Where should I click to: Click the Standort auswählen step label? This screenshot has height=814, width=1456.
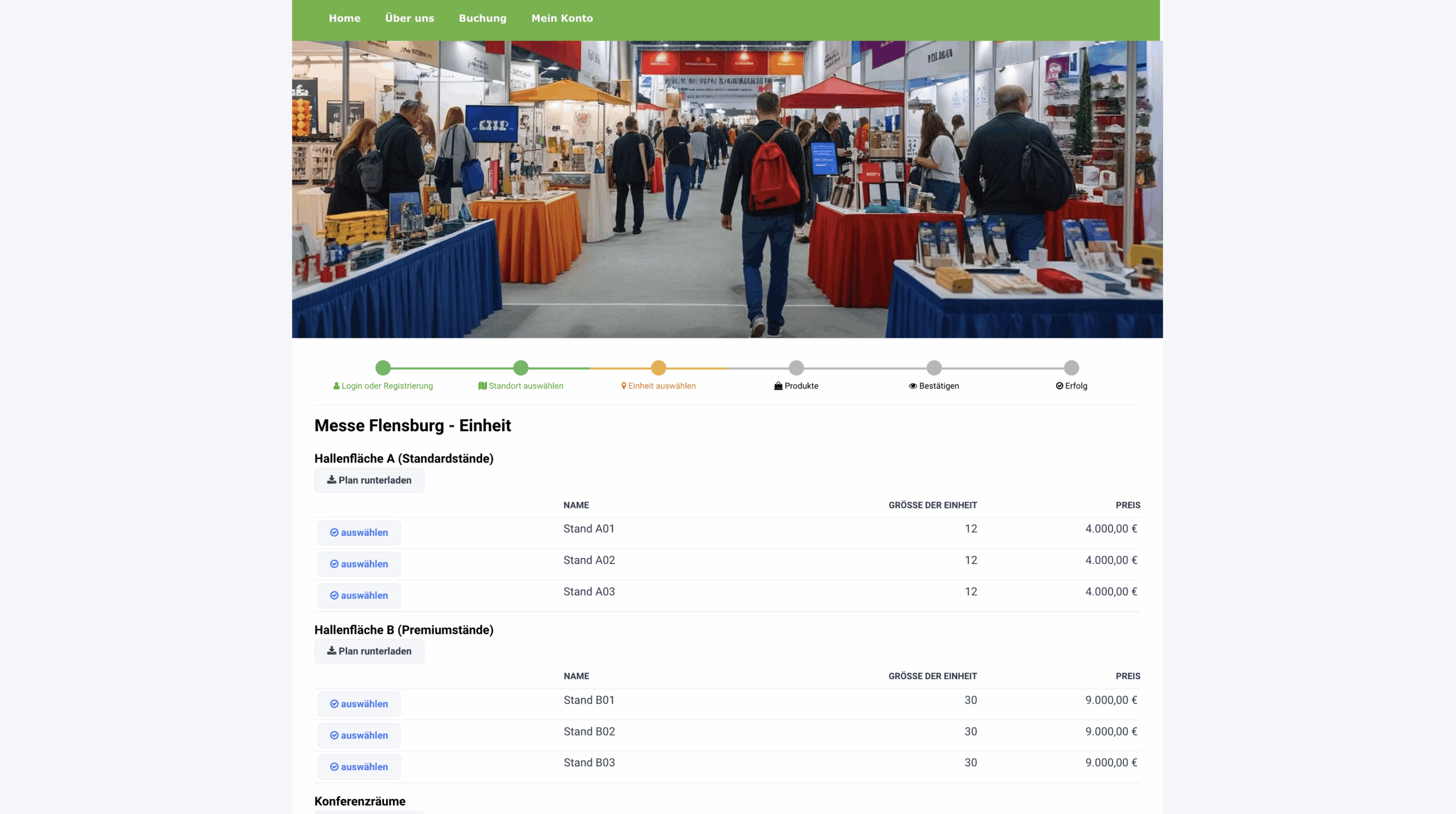526,386
